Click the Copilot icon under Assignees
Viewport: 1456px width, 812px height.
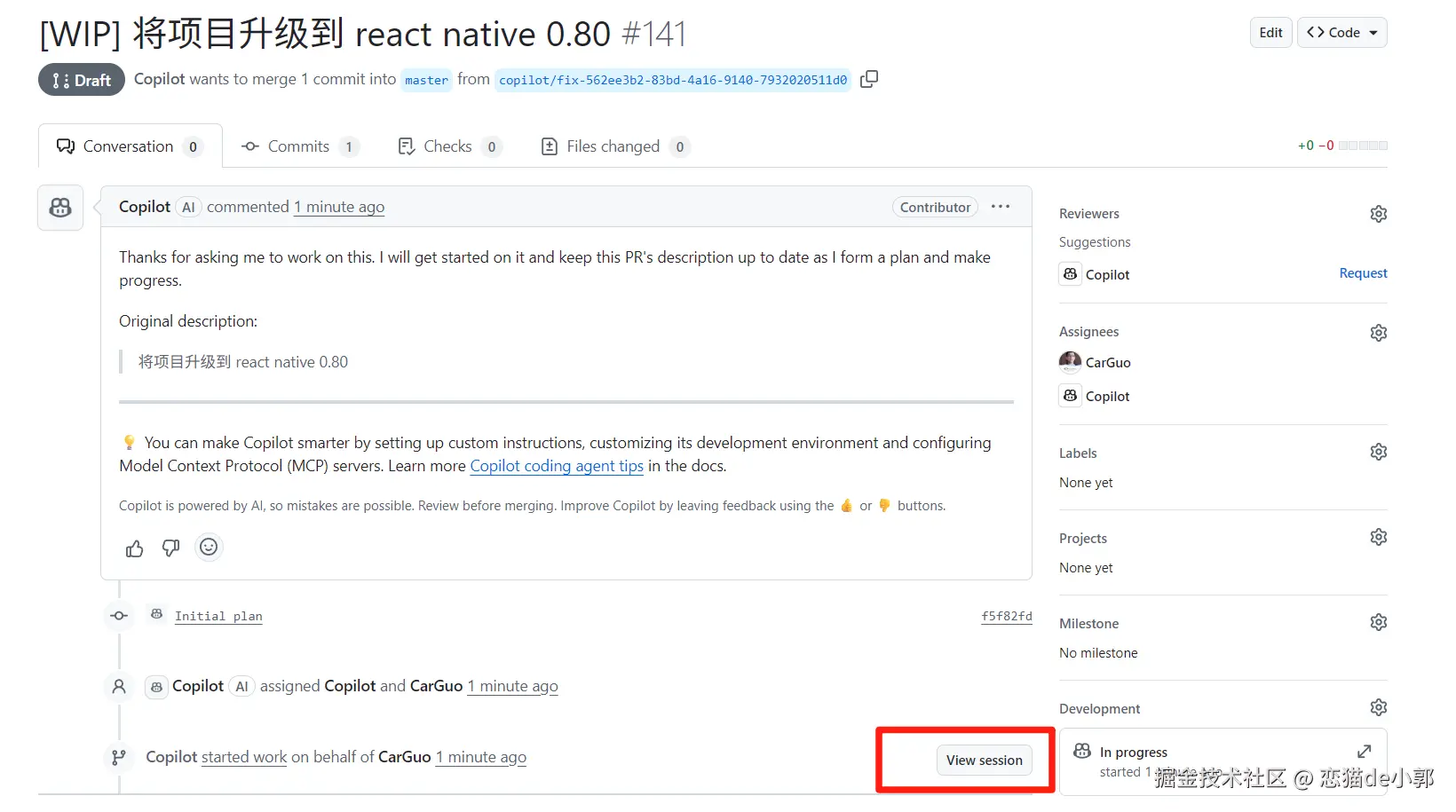pos(1070,396)
